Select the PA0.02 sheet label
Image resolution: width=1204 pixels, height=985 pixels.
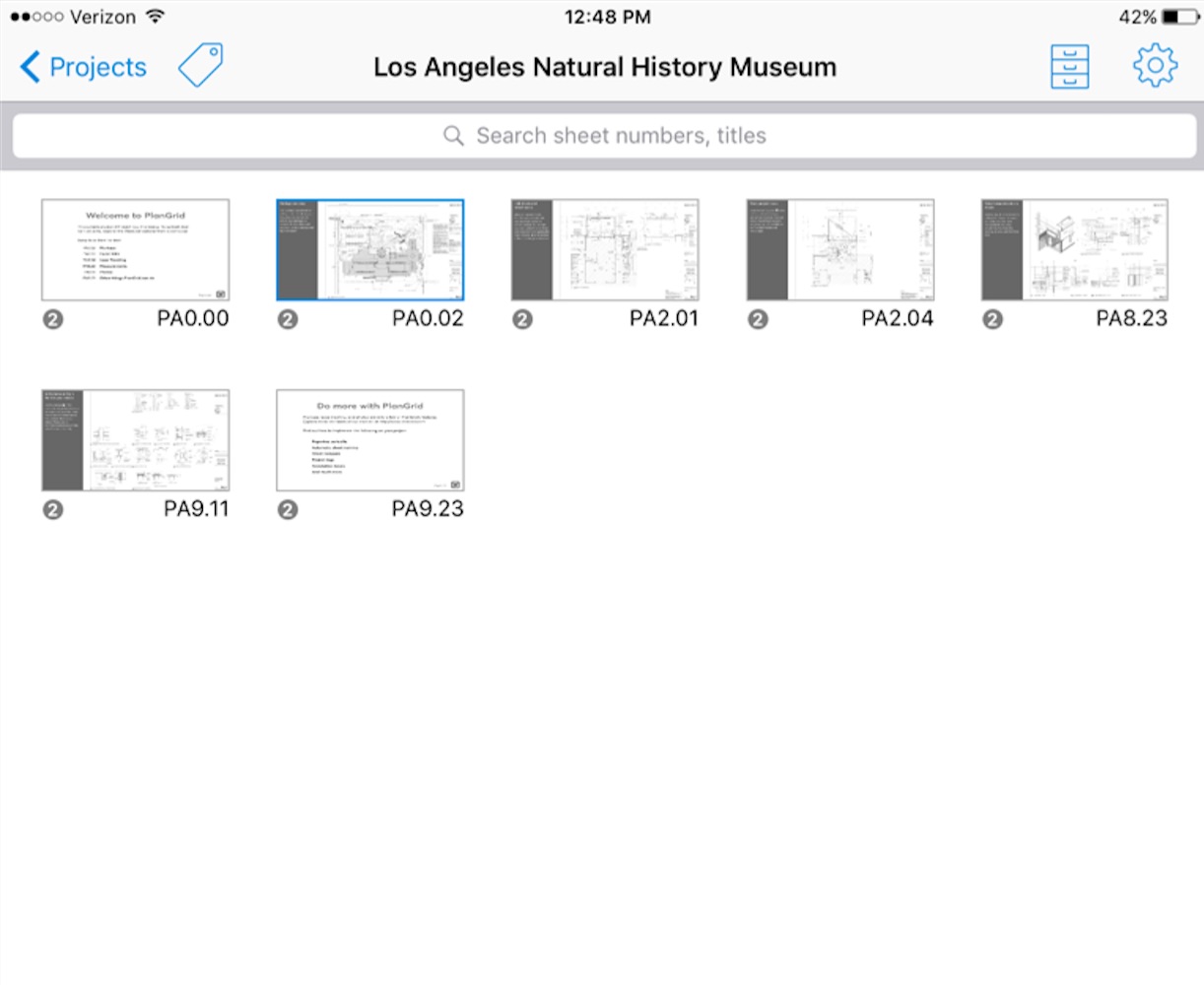(x=428, y=318)
